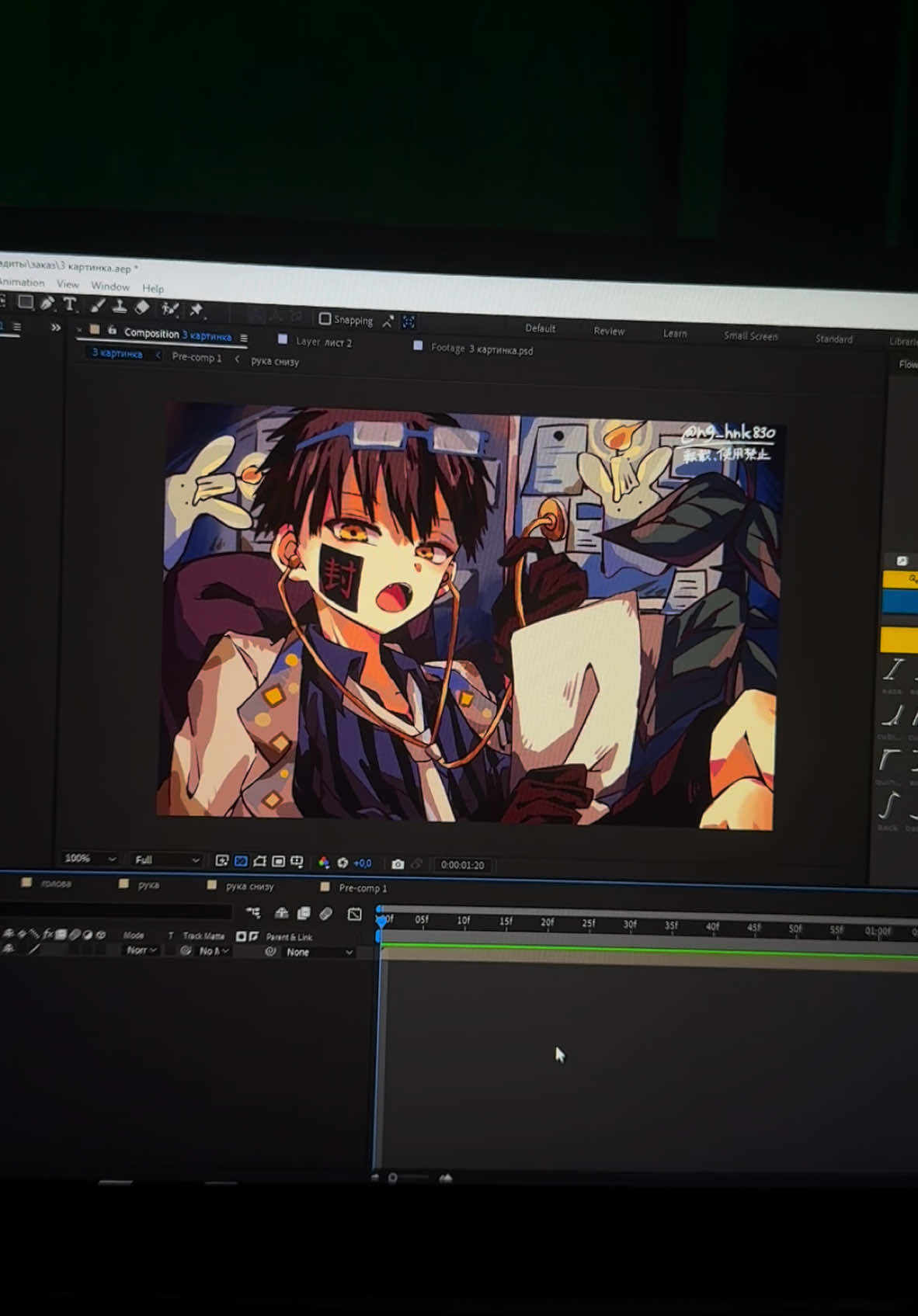Toggle the transparency grid icon
This screenshot has width=918, height=1316.
click(241, 861)
